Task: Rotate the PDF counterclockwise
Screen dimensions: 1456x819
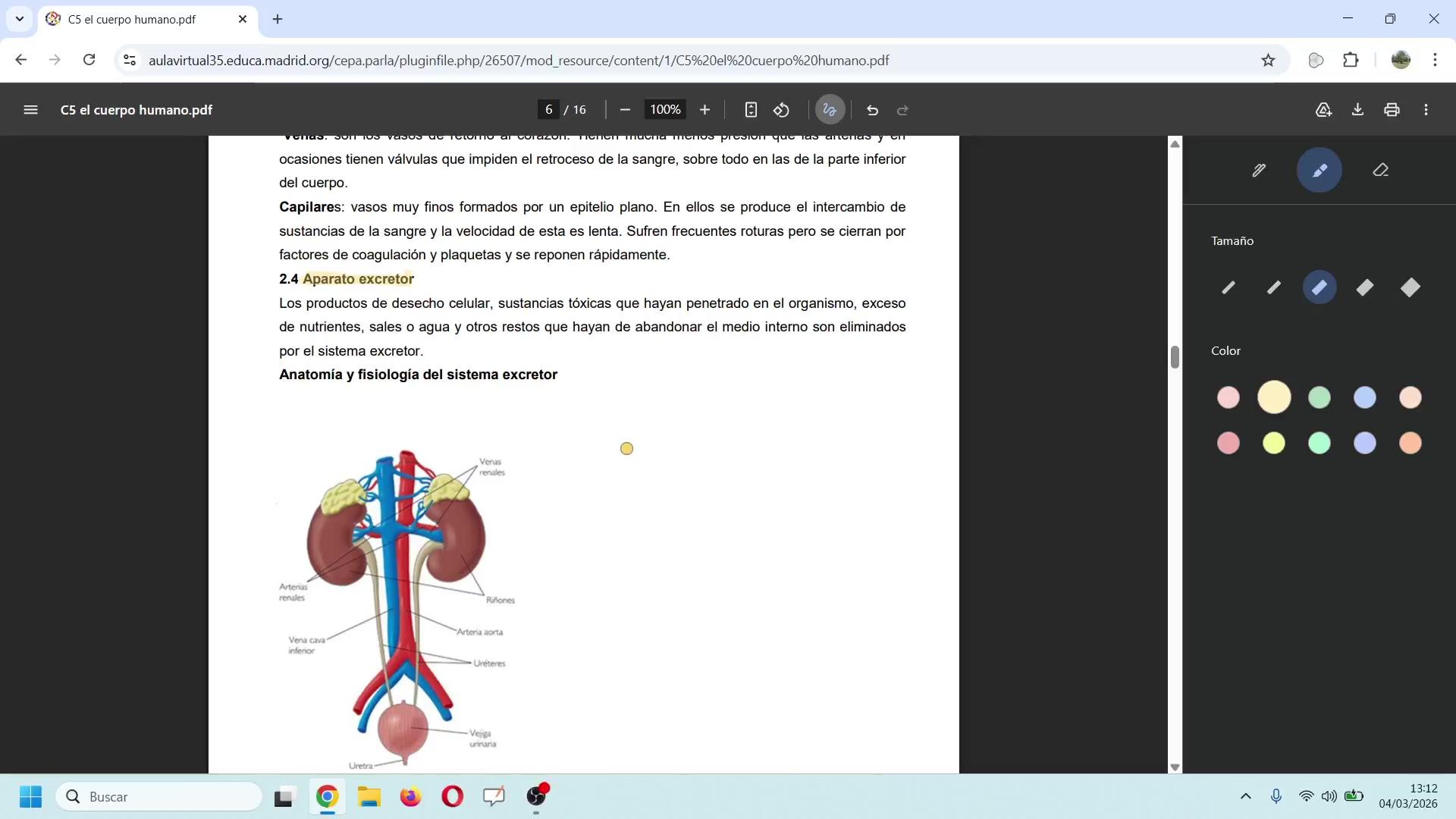Action: click(781, 110)
